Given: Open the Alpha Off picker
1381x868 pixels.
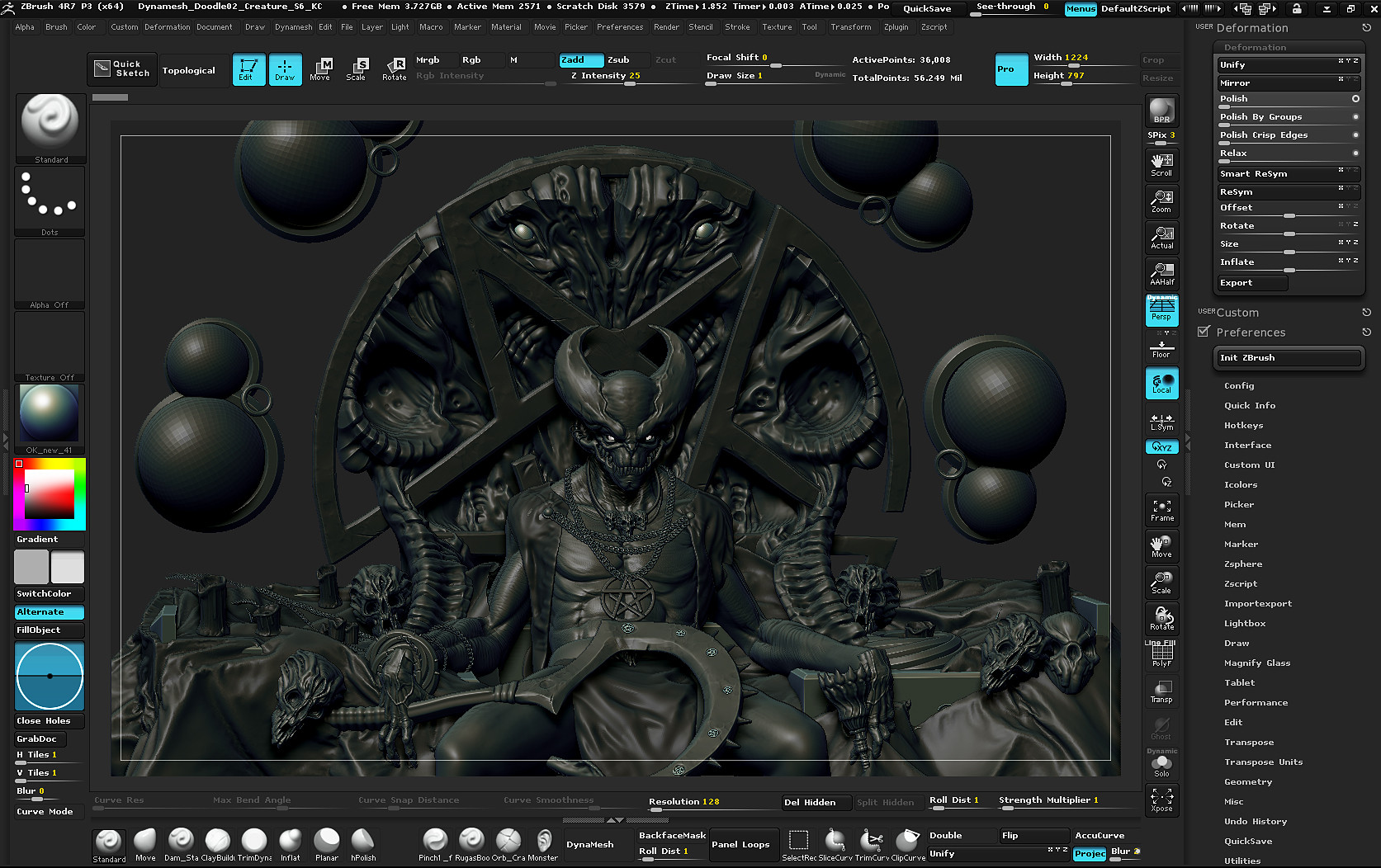Looking at the screenshot, I should click(50, 274).
